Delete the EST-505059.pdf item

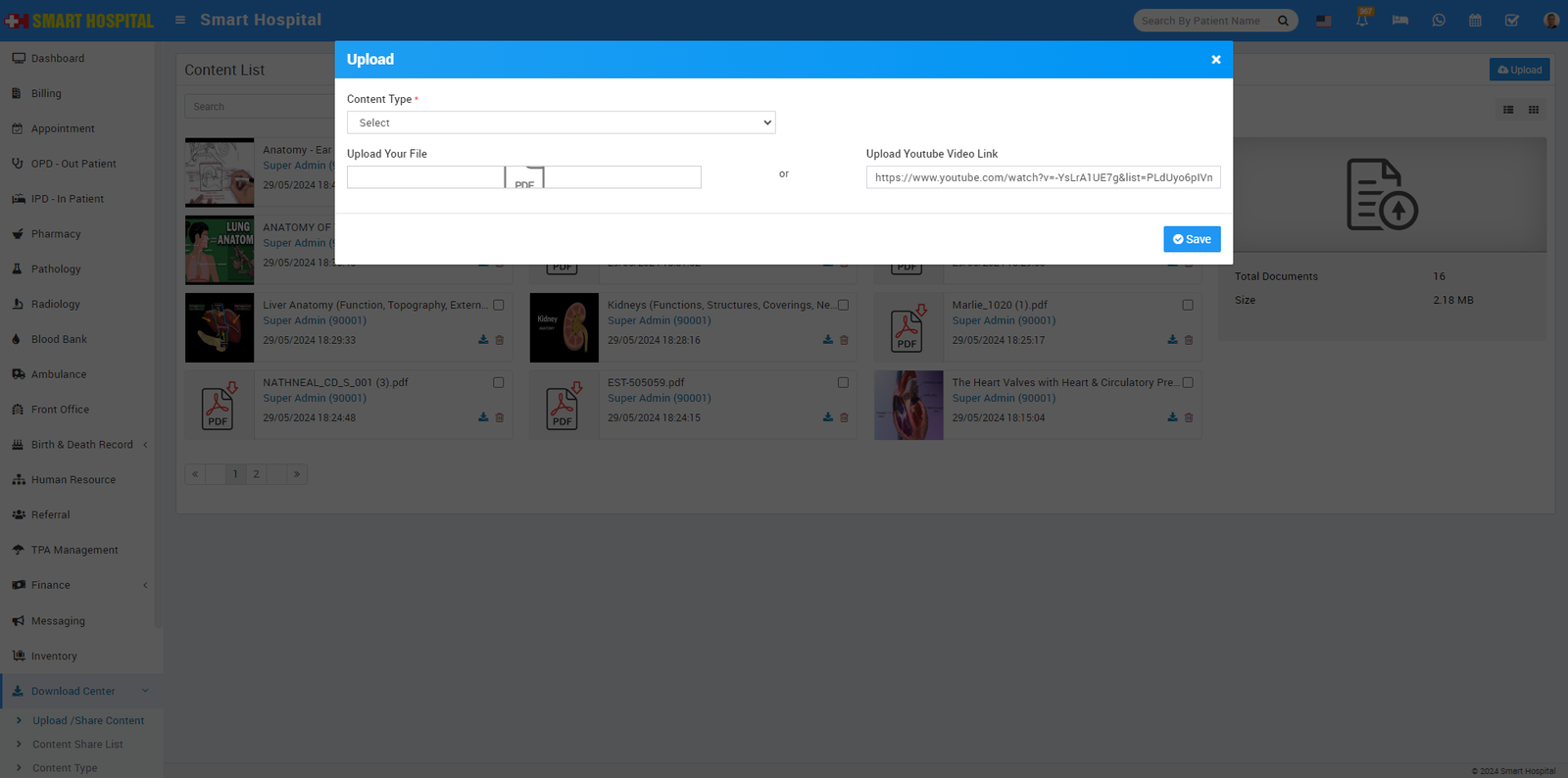pyautogui.click(x=844, y=417)
